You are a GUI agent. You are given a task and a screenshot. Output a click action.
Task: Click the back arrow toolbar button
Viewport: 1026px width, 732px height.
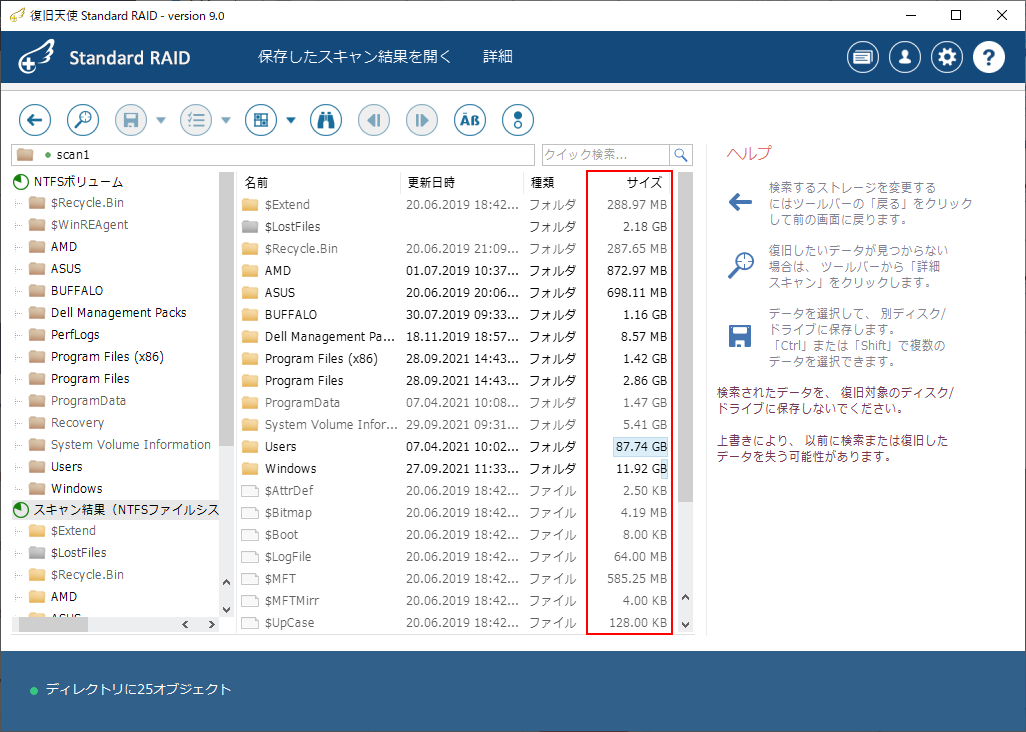[x=35, y=120]
